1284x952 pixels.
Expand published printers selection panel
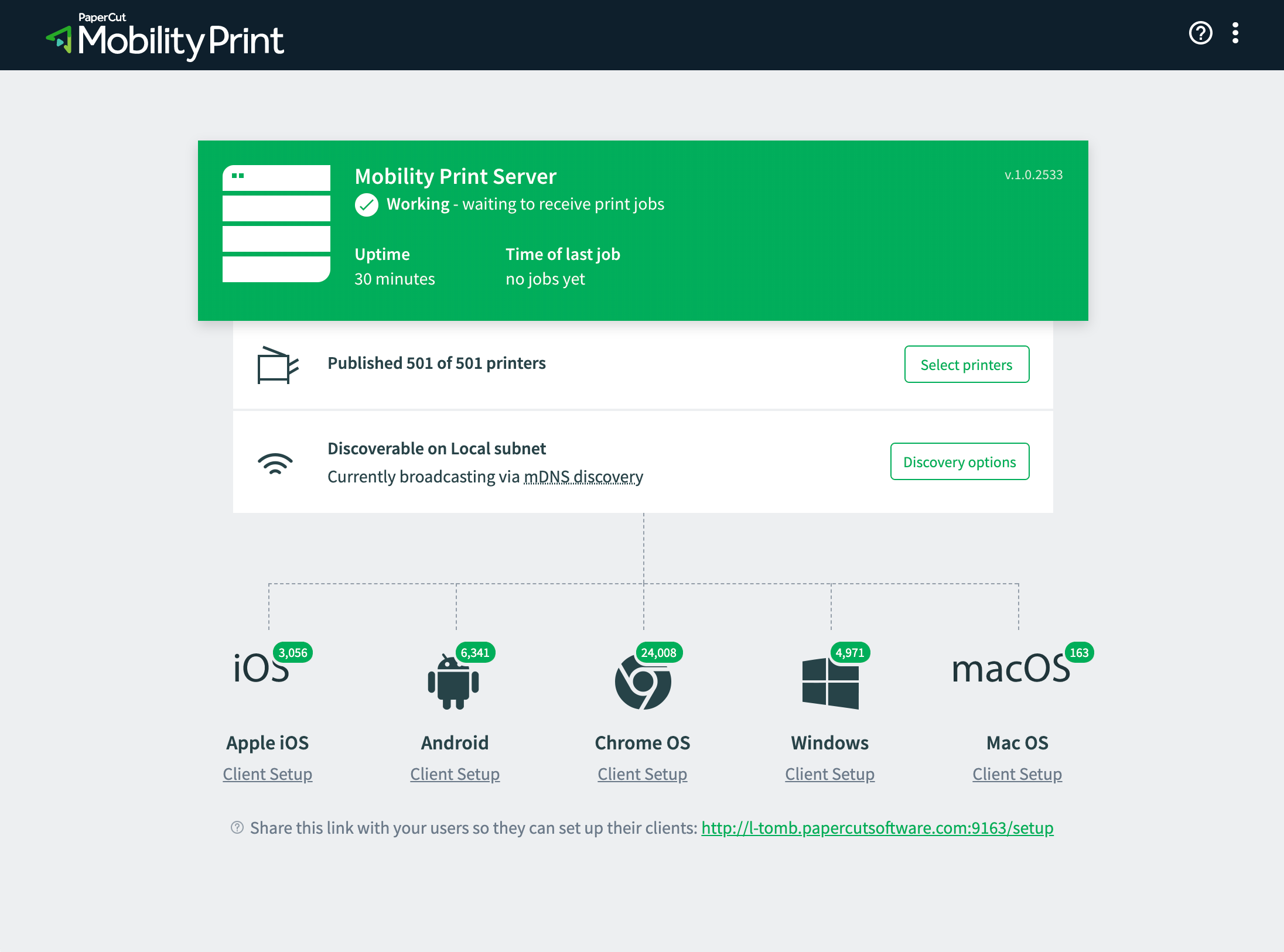966,364
